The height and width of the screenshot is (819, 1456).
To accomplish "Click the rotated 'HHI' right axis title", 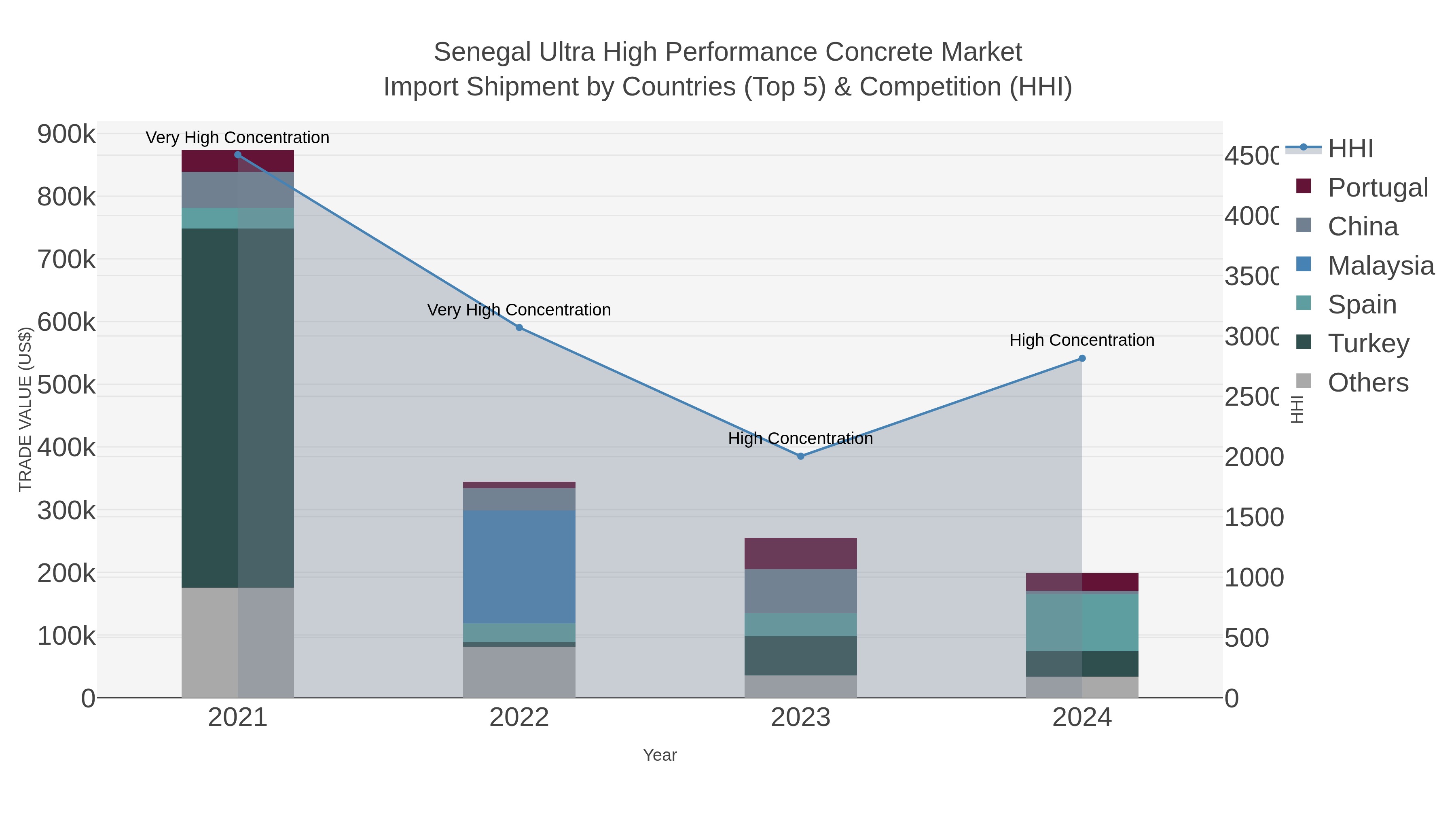I will tap(1297, 409).
